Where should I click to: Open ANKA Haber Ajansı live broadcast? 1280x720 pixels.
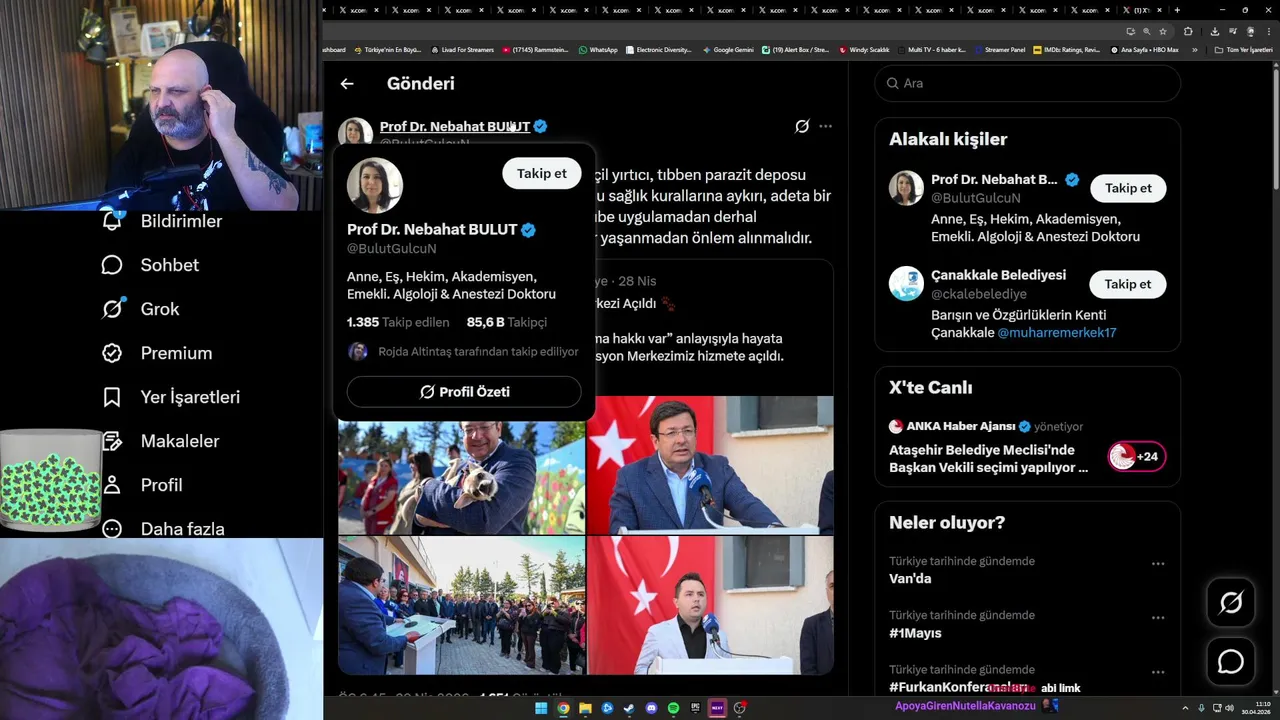click(1028, 449)
